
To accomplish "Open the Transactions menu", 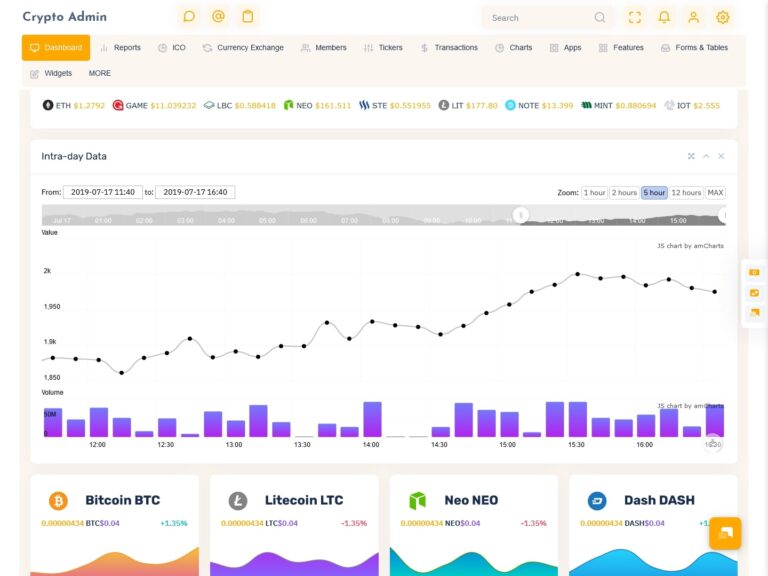I will [x=449, y=48].
